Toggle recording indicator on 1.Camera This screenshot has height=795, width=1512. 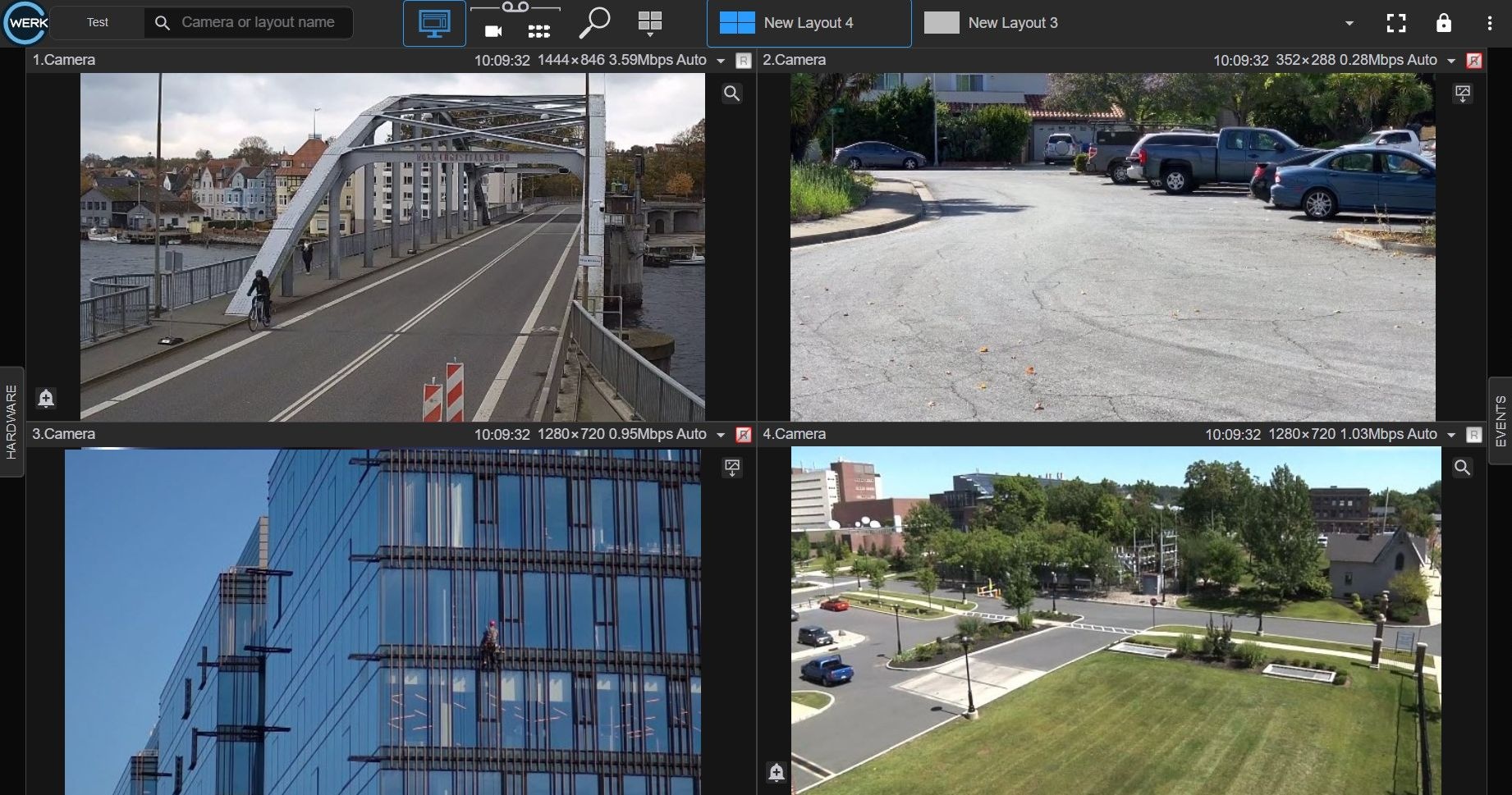pyautogui.click(x=744, y=61)
